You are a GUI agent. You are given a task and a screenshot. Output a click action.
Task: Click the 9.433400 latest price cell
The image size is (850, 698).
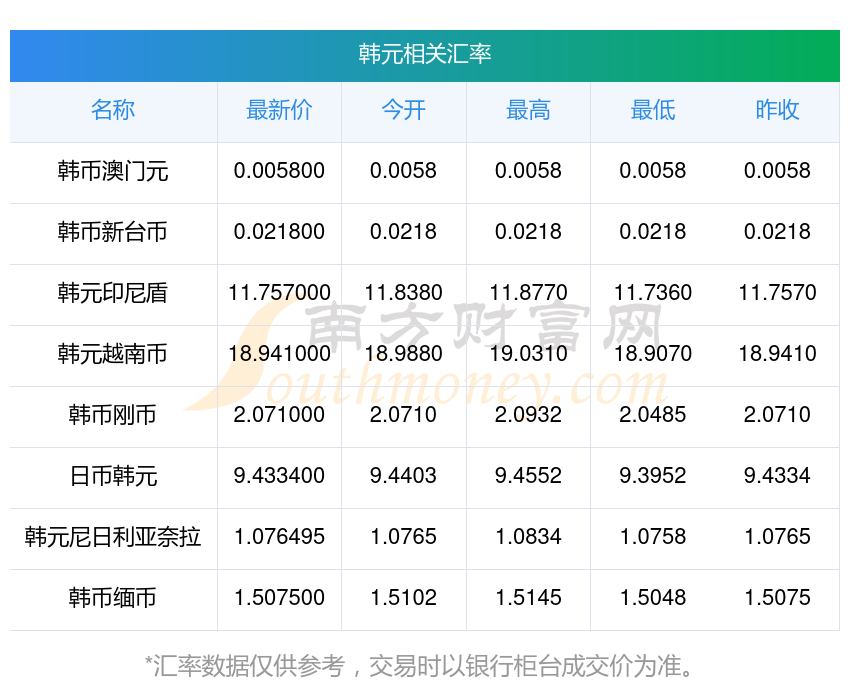279,476
